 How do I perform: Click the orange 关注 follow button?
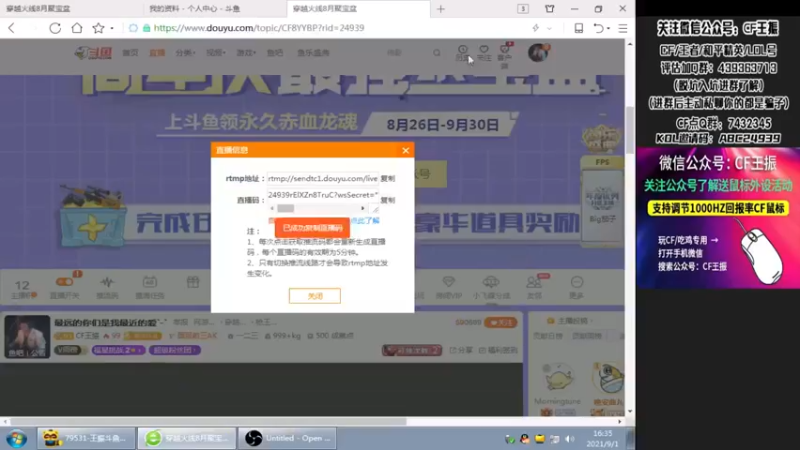click(x=501, y=322)
